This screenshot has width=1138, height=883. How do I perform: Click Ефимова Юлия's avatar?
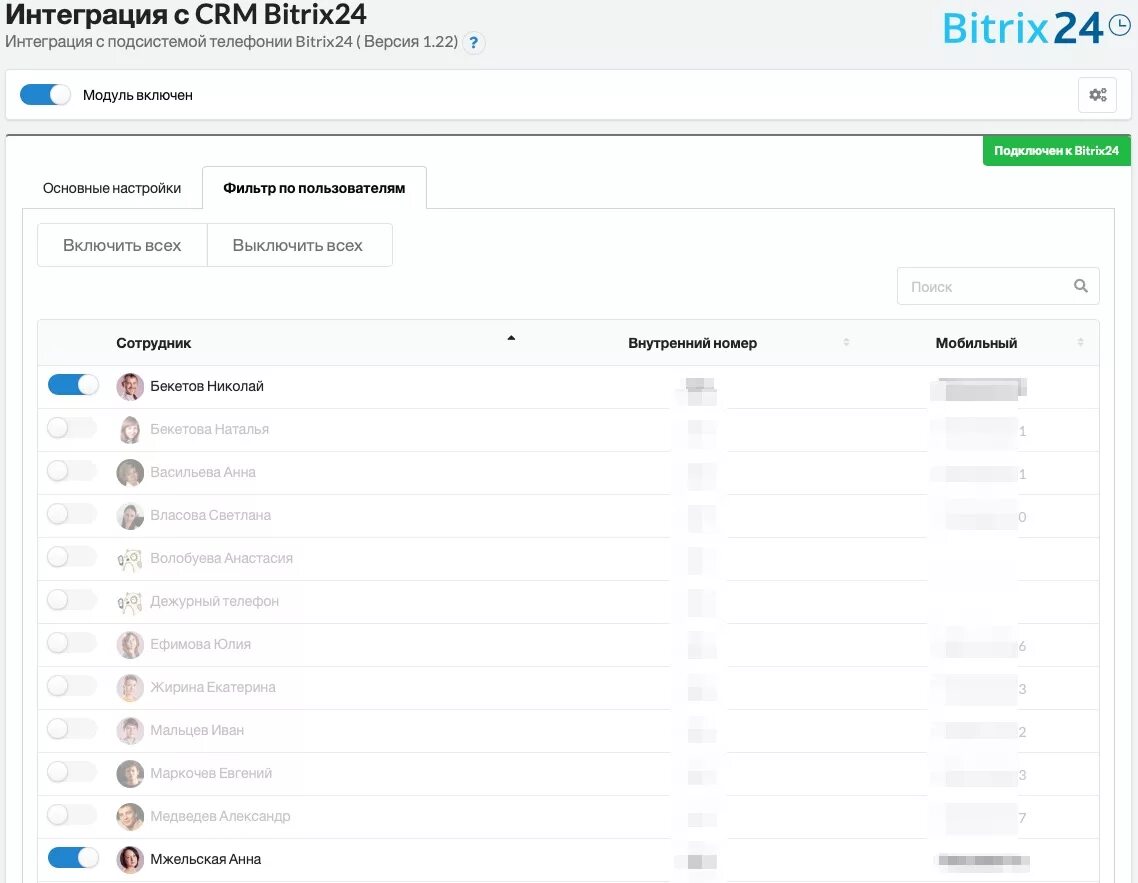[x=130, y=644]
